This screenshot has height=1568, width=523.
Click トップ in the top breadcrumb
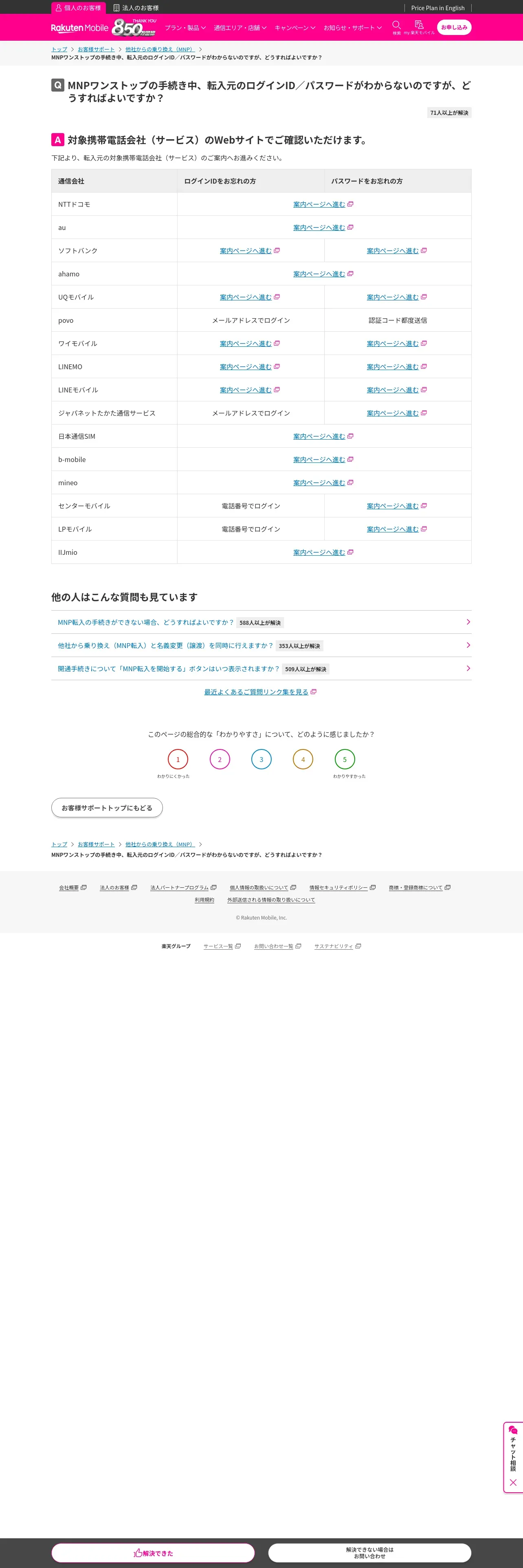click(59, 49)
